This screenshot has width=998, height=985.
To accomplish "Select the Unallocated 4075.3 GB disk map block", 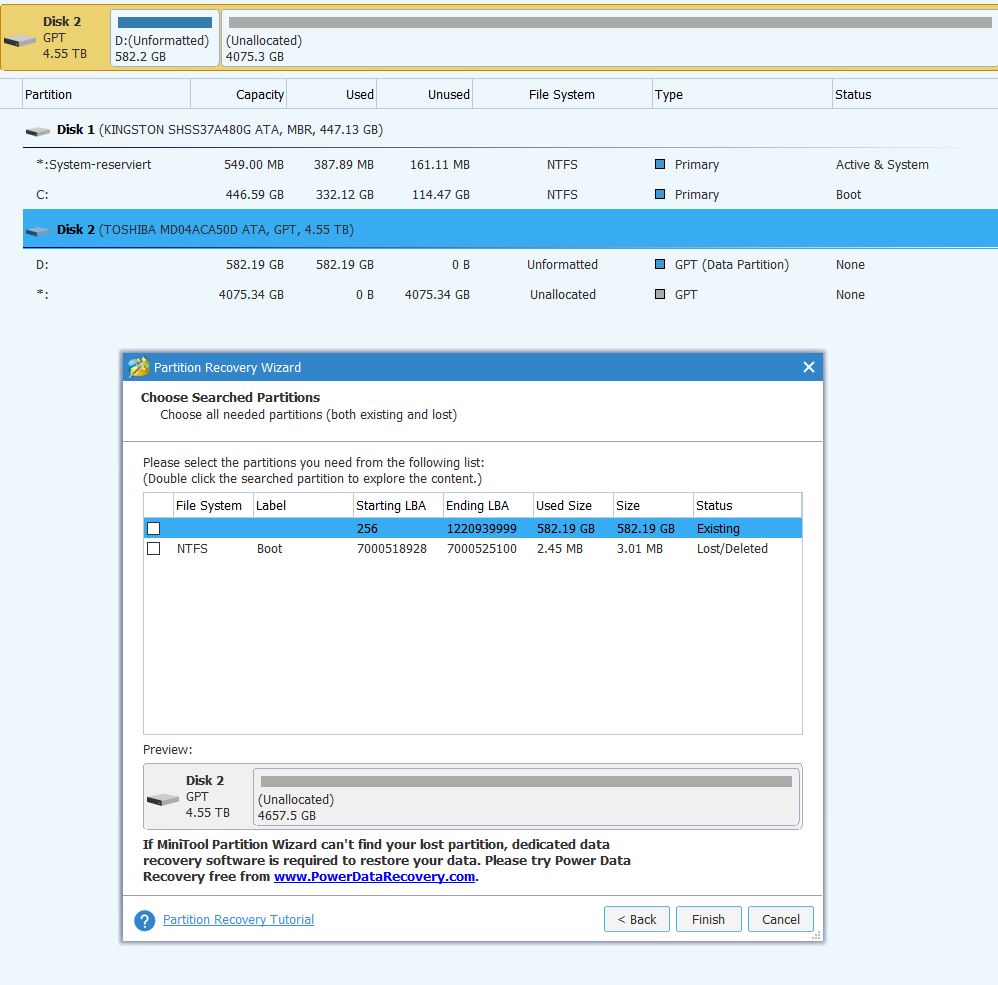I will point(610,38).
